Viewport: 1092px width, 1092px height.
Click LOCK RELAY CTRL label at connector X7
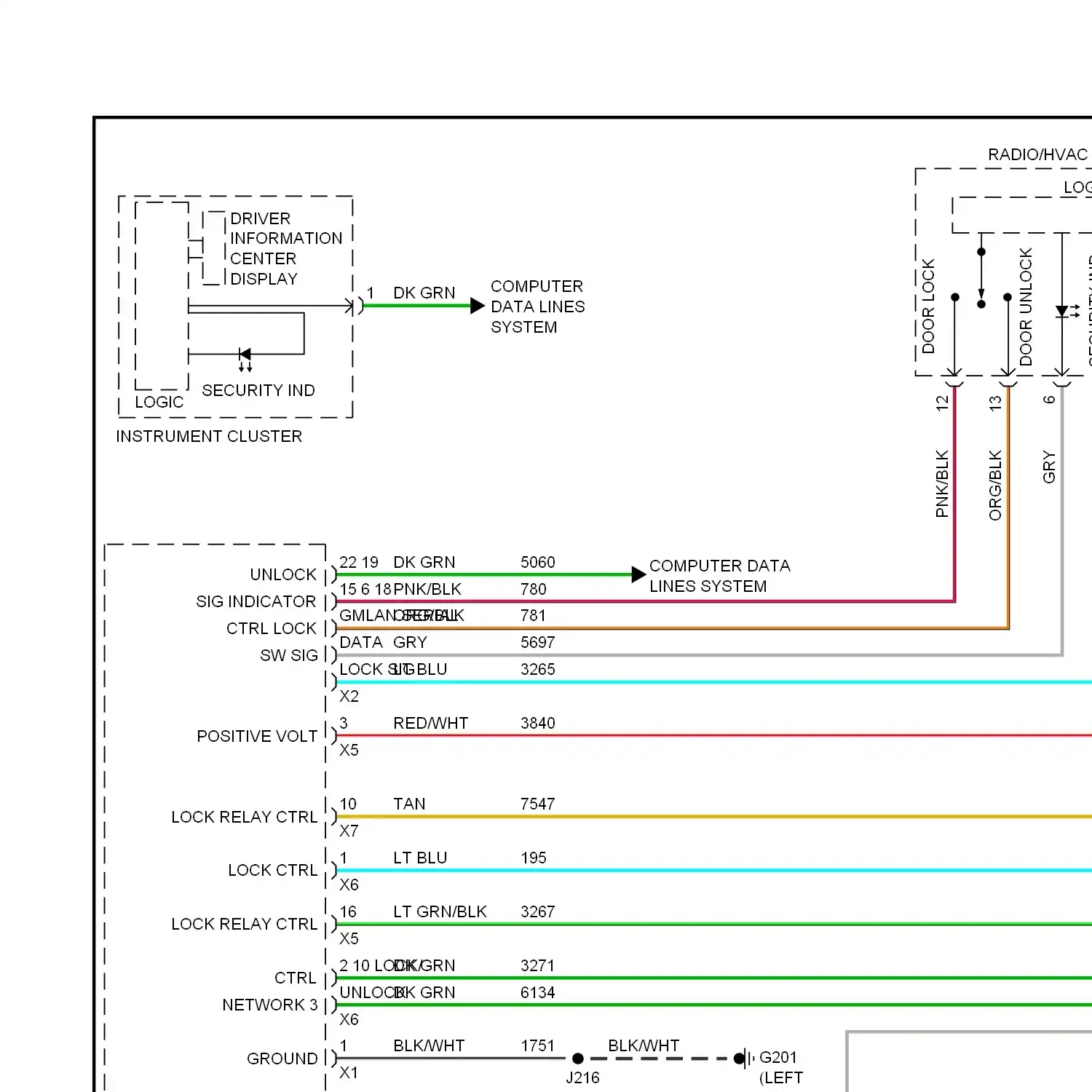(x=245, y=817)
